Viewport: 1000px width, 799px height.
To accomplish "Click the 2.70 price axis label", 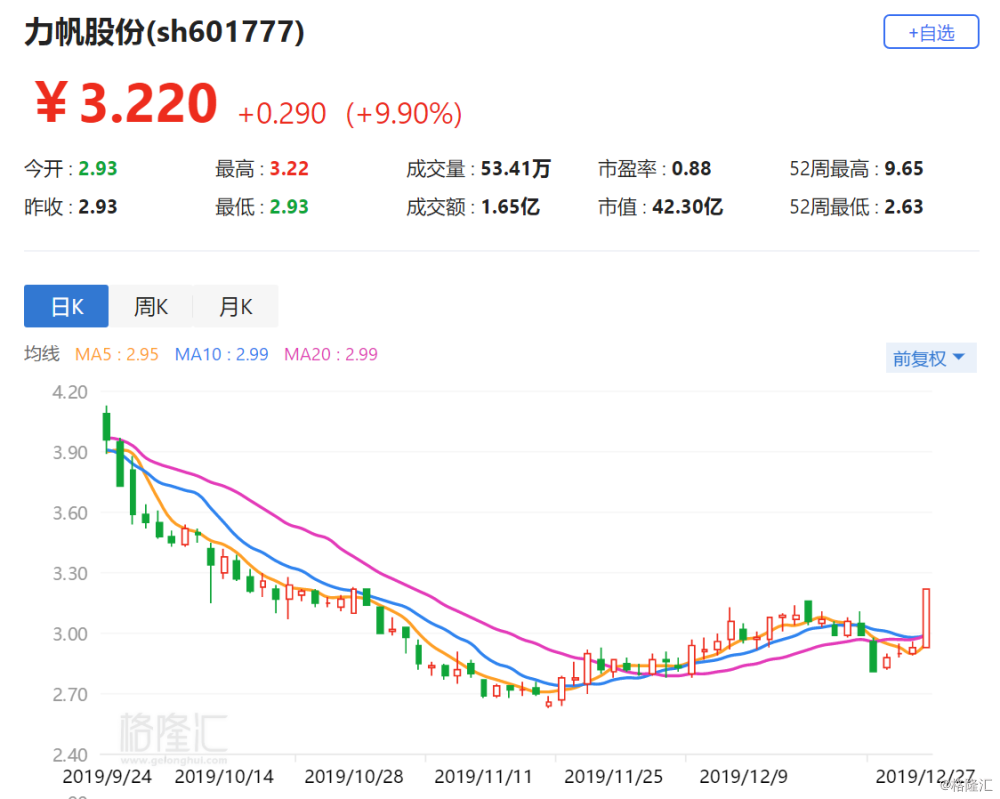I will point(70,694).
